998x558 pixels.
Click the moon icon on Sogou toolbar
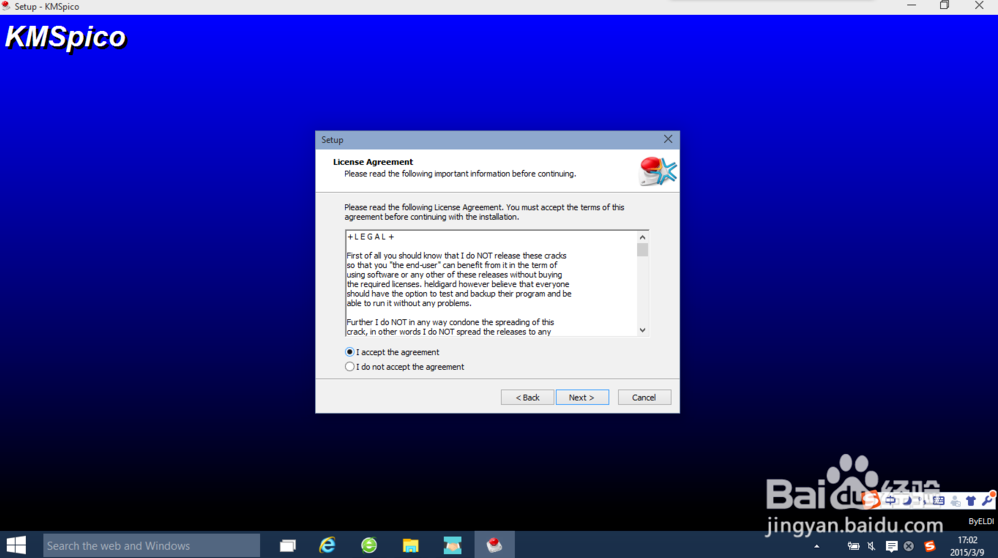[x=908, y=501]
